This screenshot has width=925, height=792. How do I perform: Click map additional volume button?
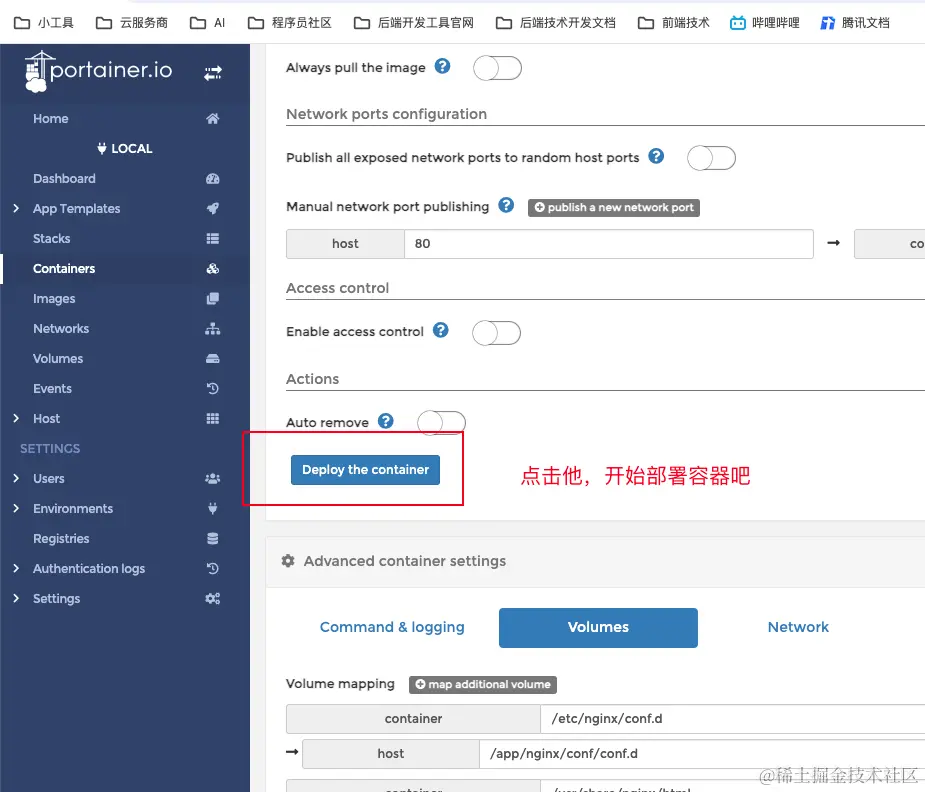[x=483, y=685]
